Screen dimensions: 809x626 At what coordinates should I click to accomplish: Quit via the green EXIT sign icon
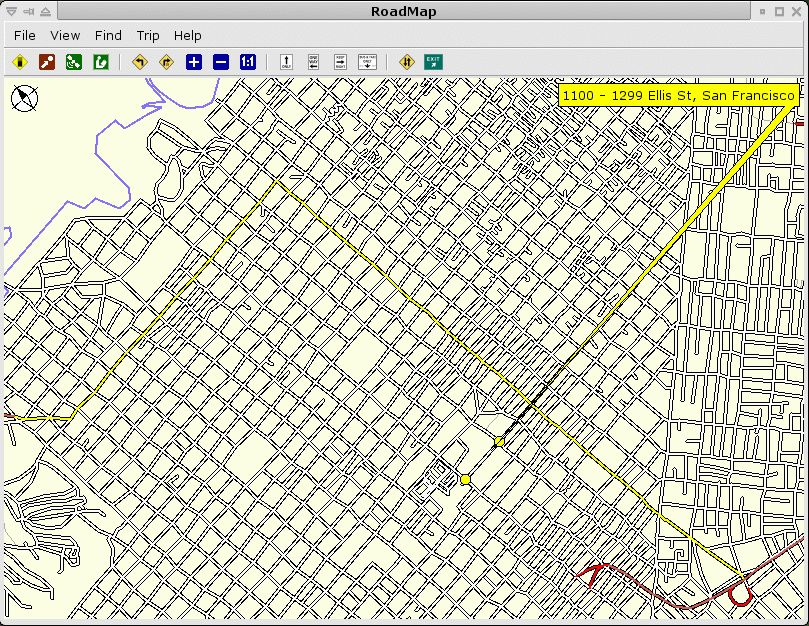click(433, 62)
